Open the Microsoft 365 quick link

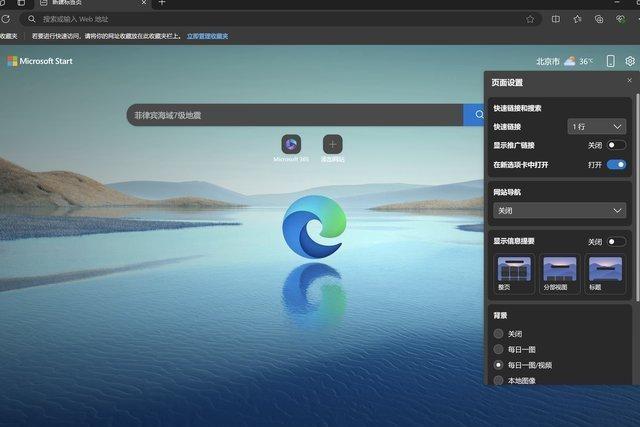point(291,148)
